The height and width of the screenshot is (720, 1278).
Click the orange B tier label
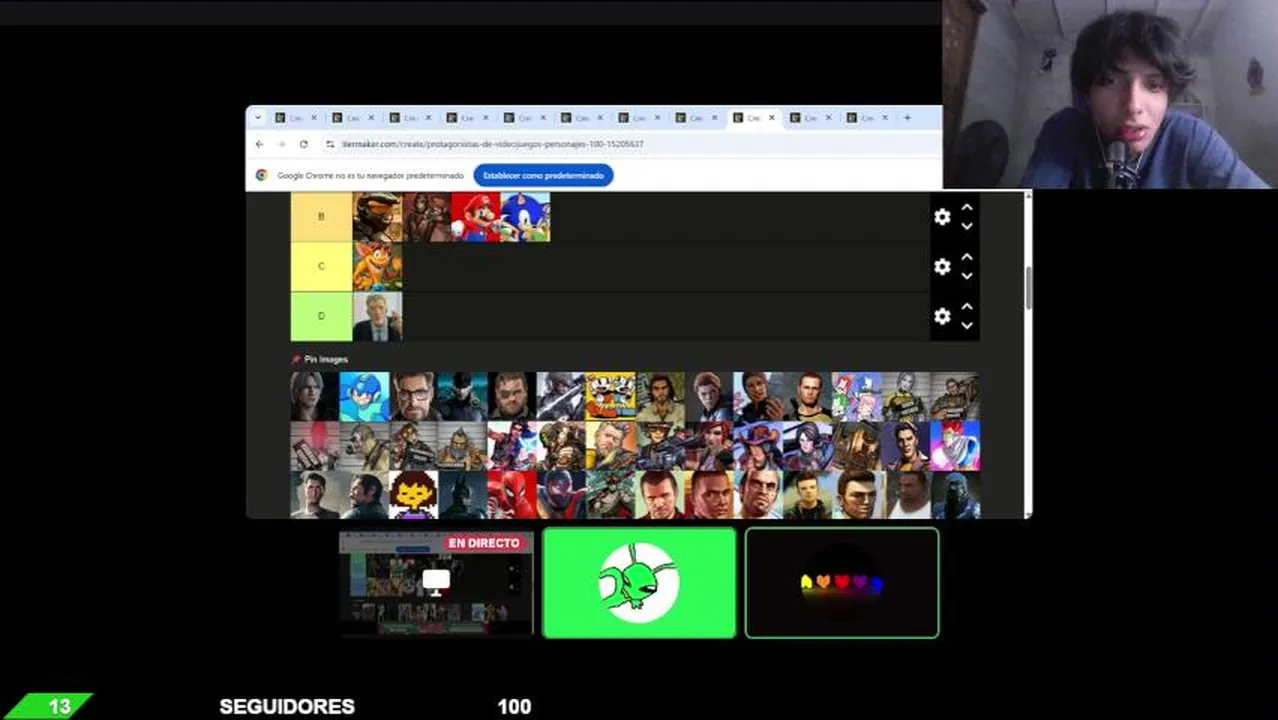[321, 217]
